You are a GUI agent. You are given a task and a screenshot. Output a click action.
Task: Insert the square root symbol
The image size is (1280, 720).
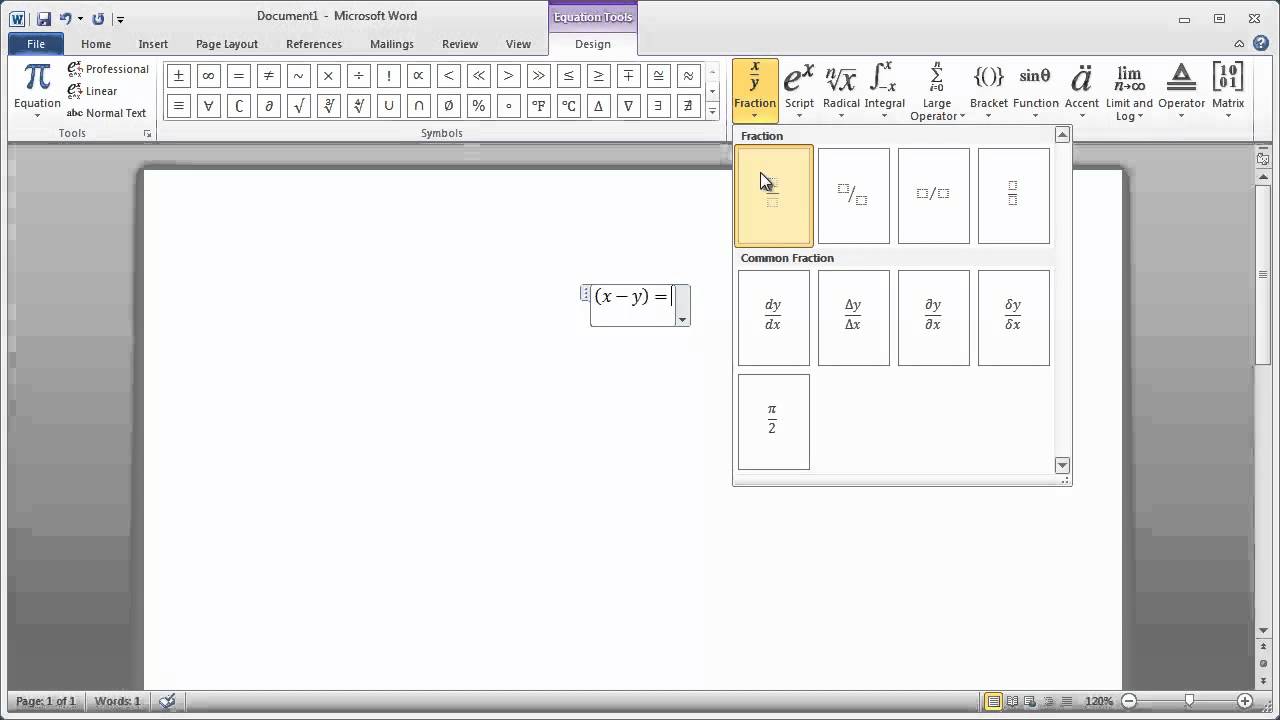[298, 105]
